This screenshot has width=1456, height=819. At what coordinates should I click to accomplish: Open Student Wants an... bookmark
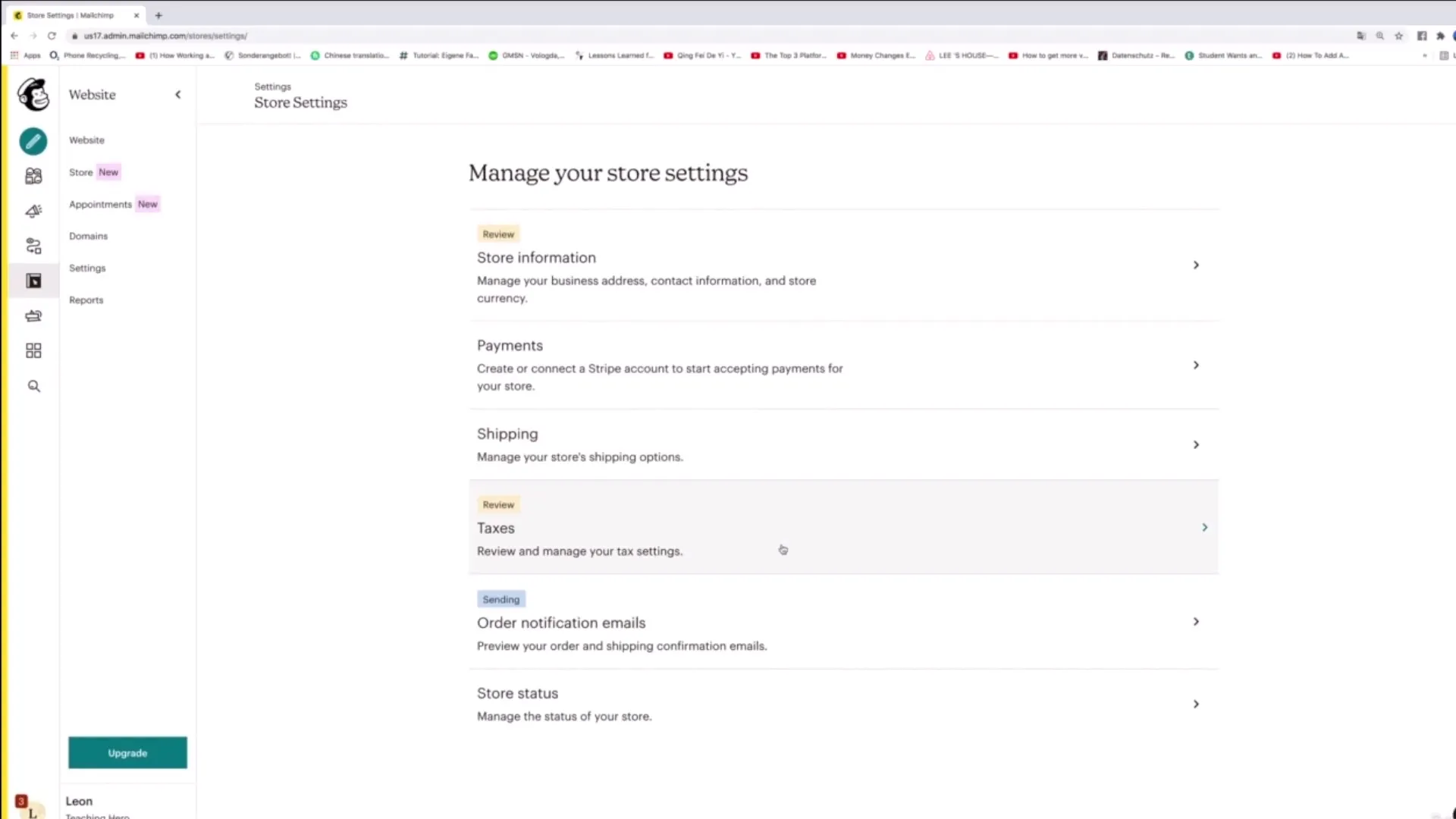(1223, 55)
